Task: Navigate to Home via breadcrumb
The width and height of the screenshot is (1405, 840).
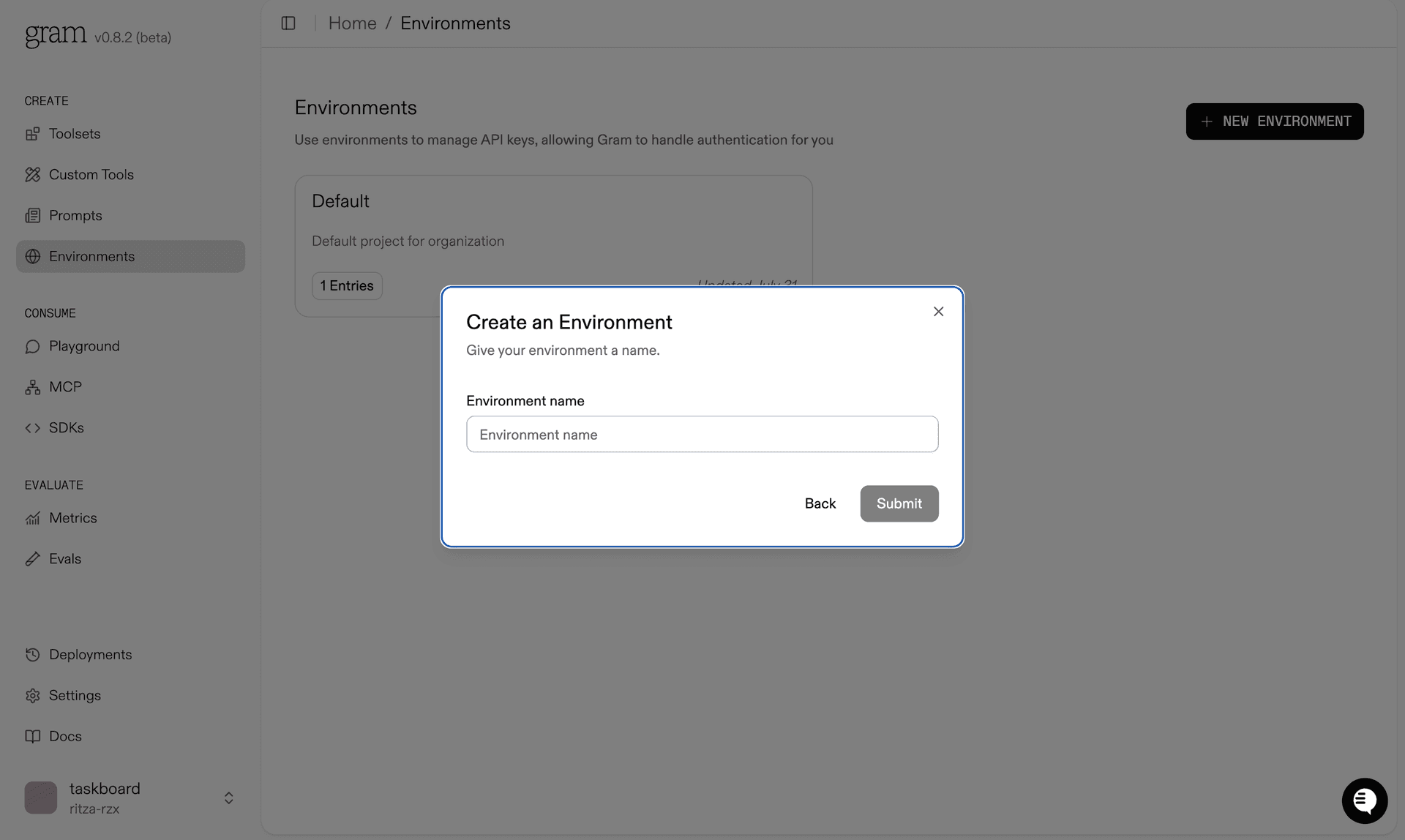Action: click(x=353, y=23)
